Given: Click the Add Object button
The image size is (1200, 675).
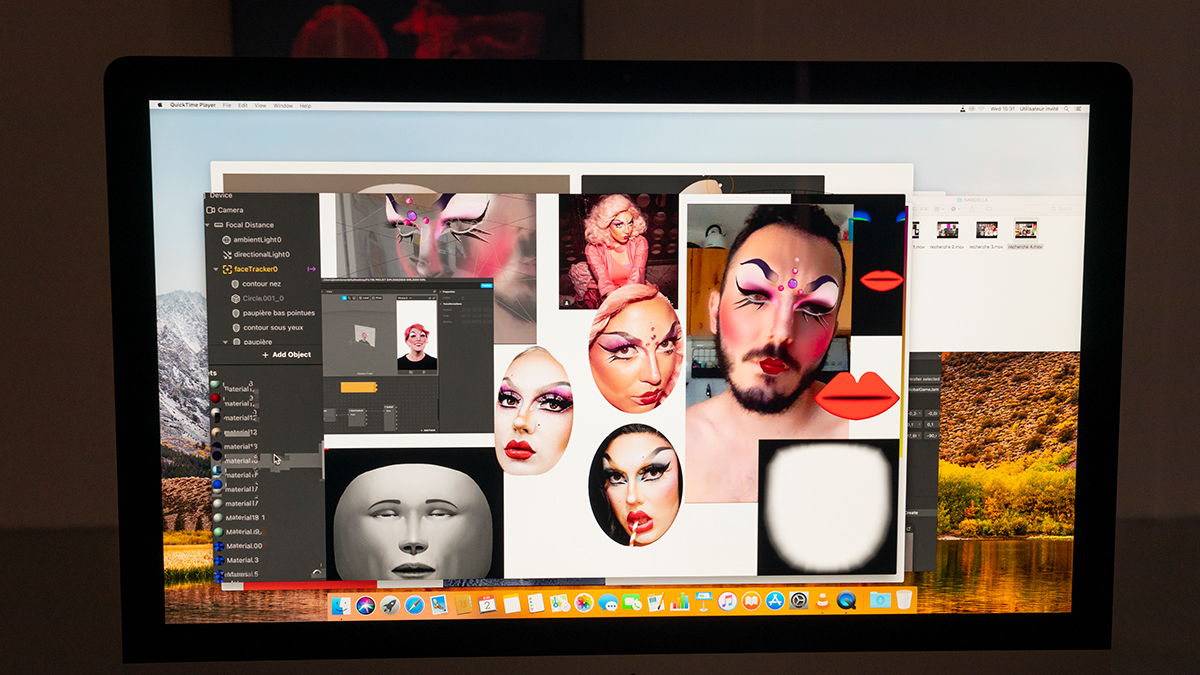Looking at the screenshot, I should (286, 355).
